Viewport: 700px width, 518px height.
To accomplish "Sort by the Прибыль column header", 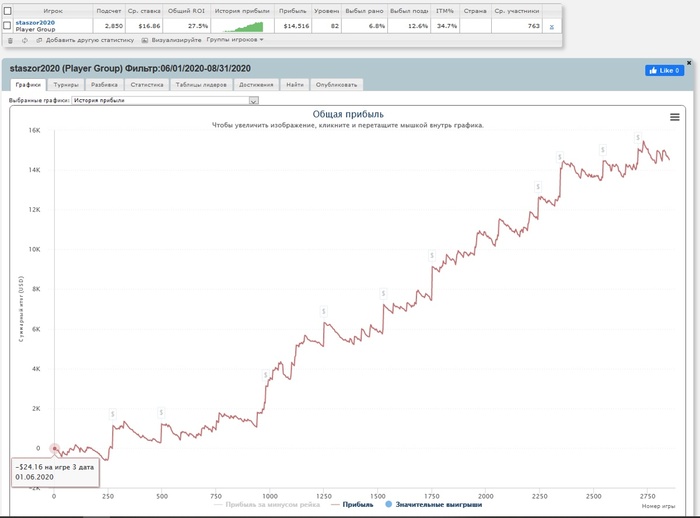I will coord(292,11).
